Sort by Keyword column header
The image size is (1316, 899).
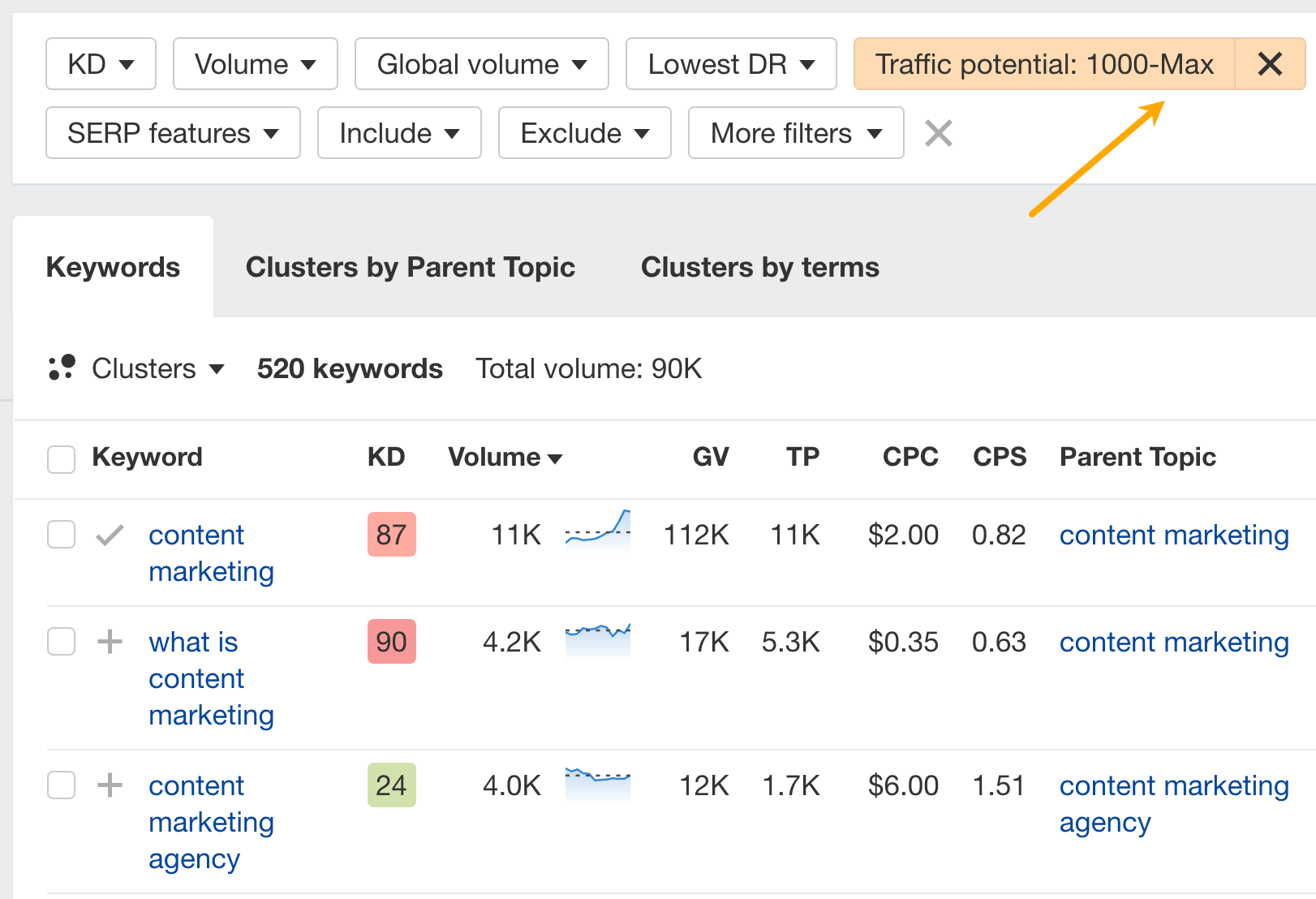click(x=147, y=457)
